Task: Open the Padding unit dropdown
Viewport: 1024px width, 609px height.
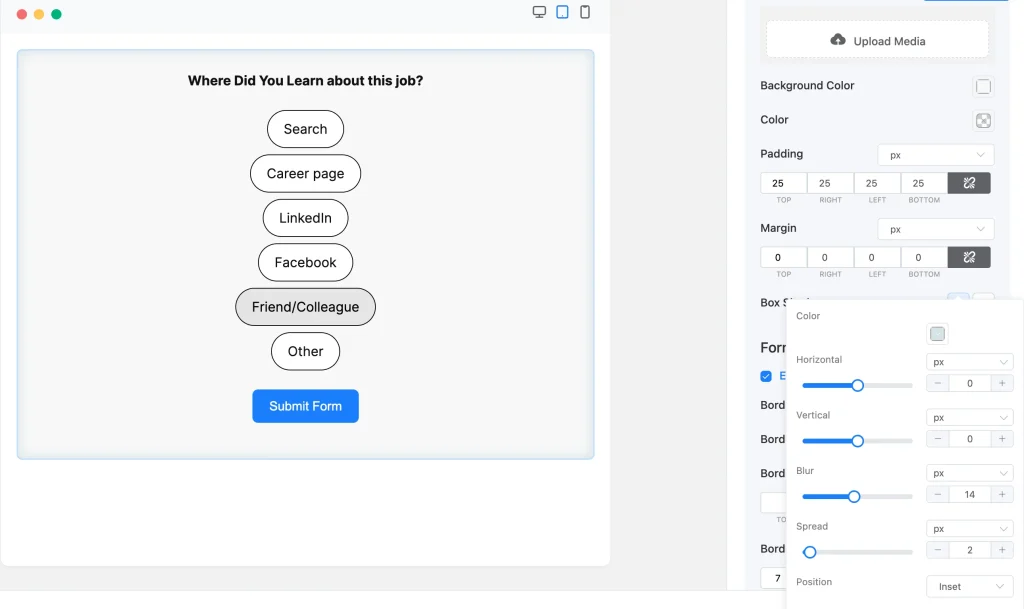Action: click(935, 155)
